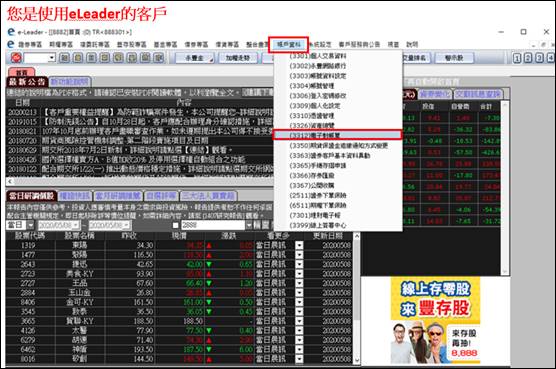Screen dimensions: 556x369
Task: Select the numbered page 3 toolbar icon
Action: (539, 58)
